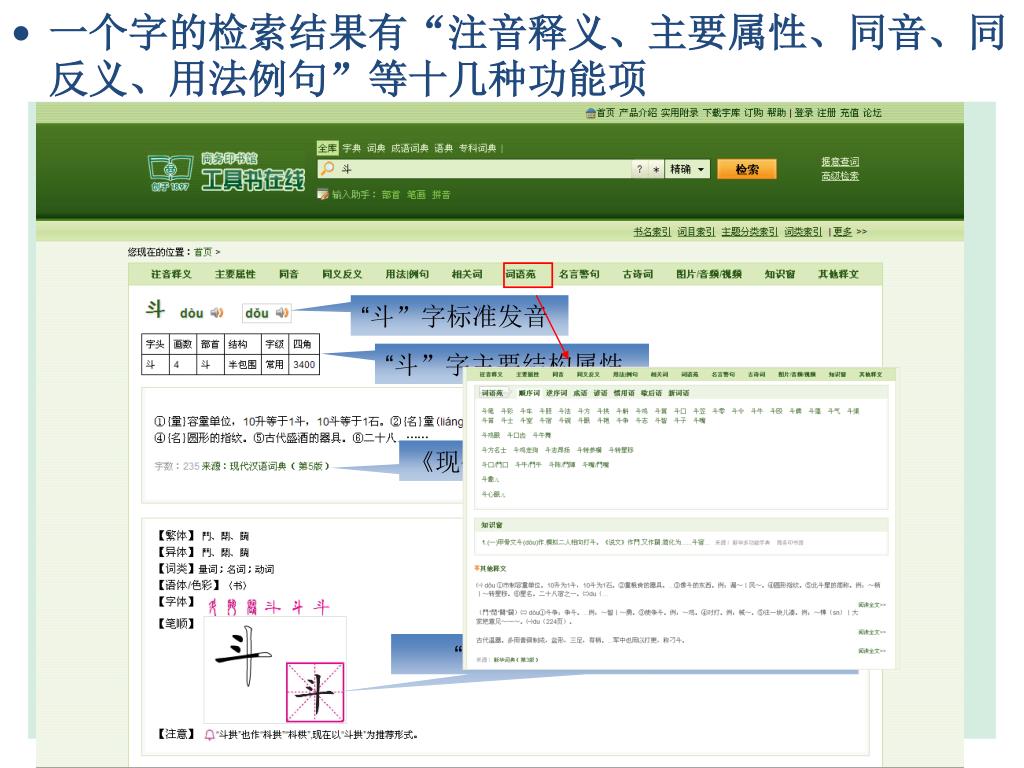
Task: Select the 成语词典 search scope tab
Action: [409, 148]
